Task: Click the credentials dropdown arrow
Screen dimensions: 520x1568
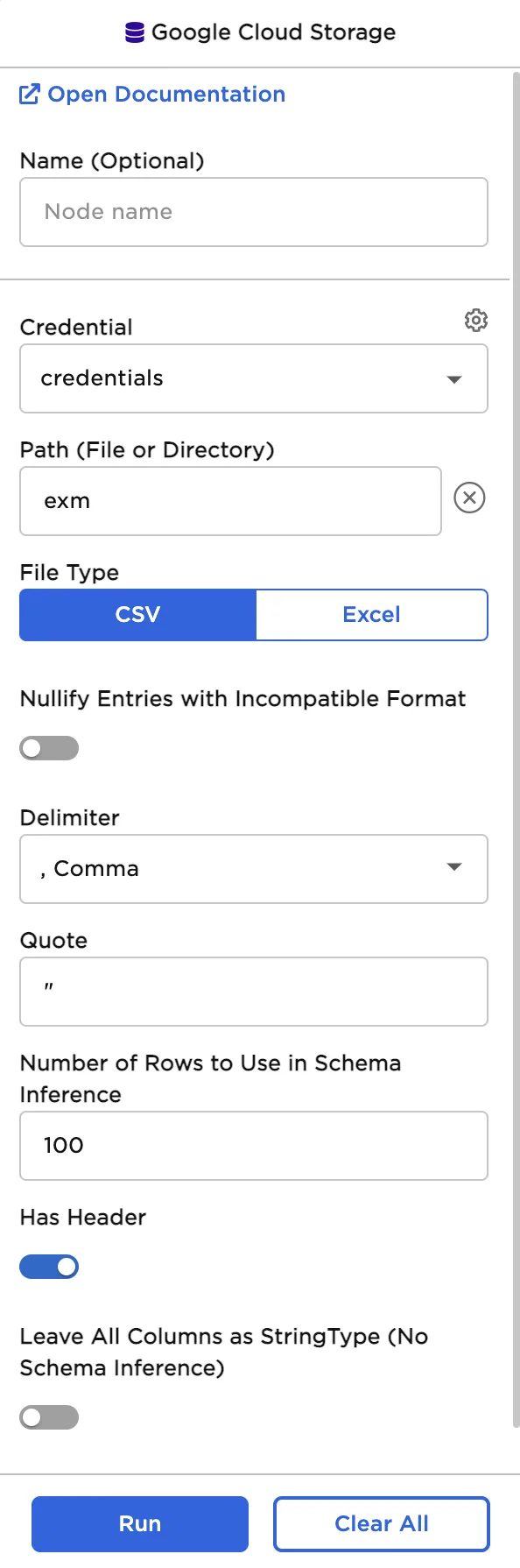Action: [x=454, y=378]
